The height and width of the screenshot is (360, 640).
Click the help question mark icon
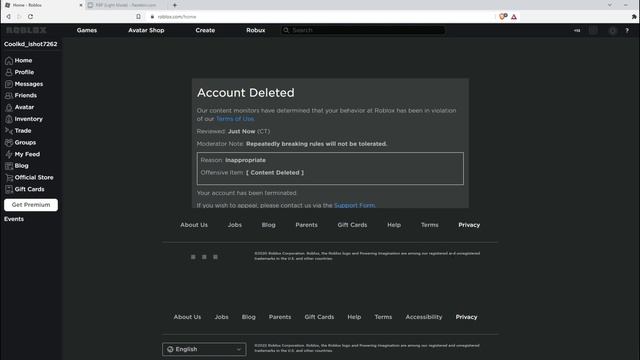pyautogui.click(x=627, y=30)
